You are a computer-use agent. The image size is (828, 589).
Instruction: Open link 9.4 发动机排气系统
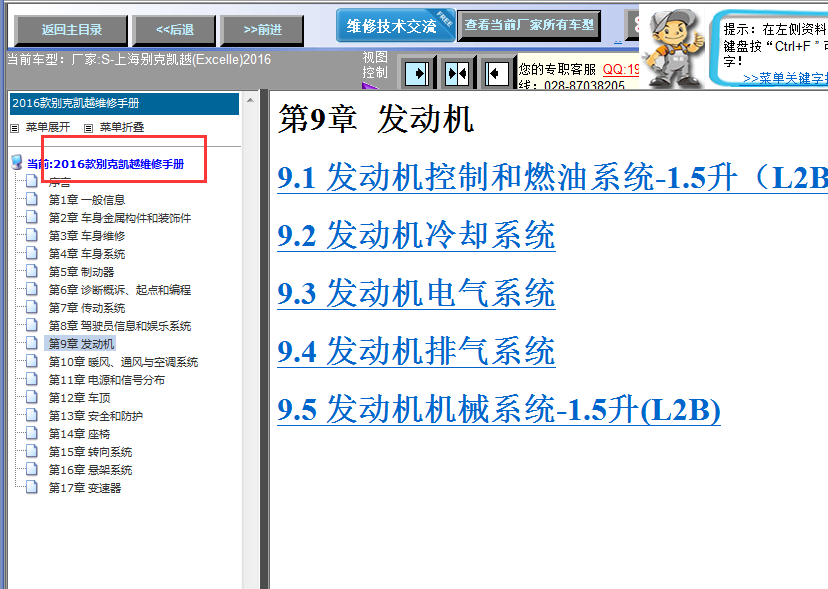coord(416,351)
